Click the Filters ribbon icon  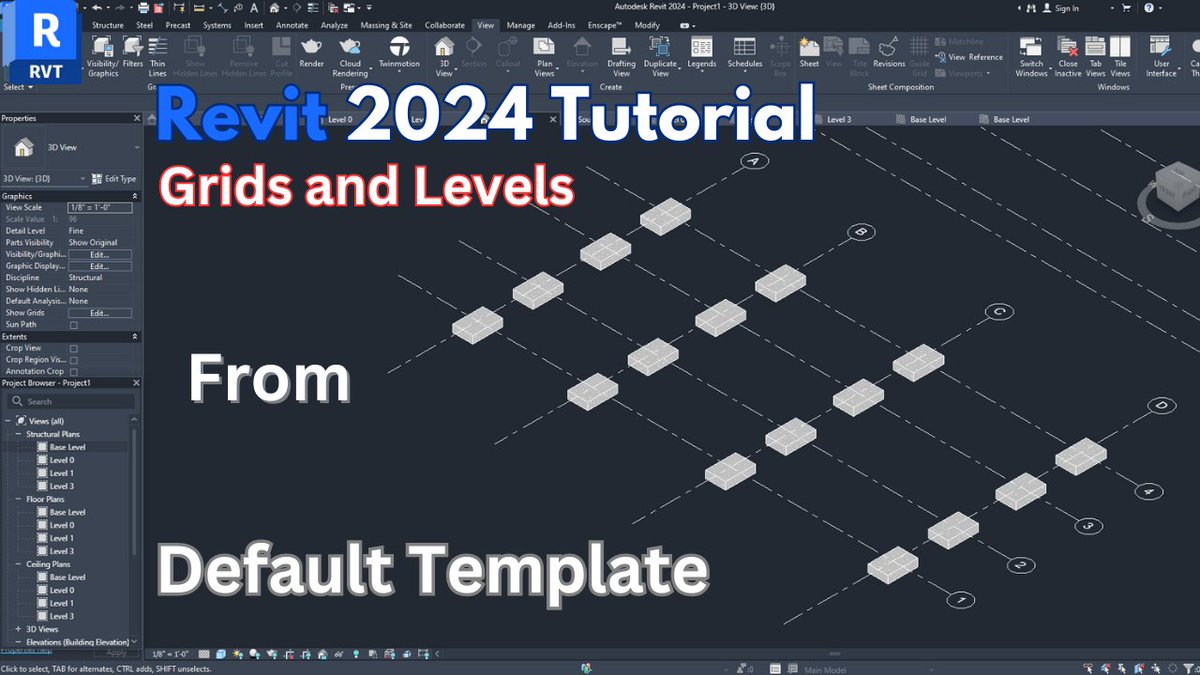[132, 50]
